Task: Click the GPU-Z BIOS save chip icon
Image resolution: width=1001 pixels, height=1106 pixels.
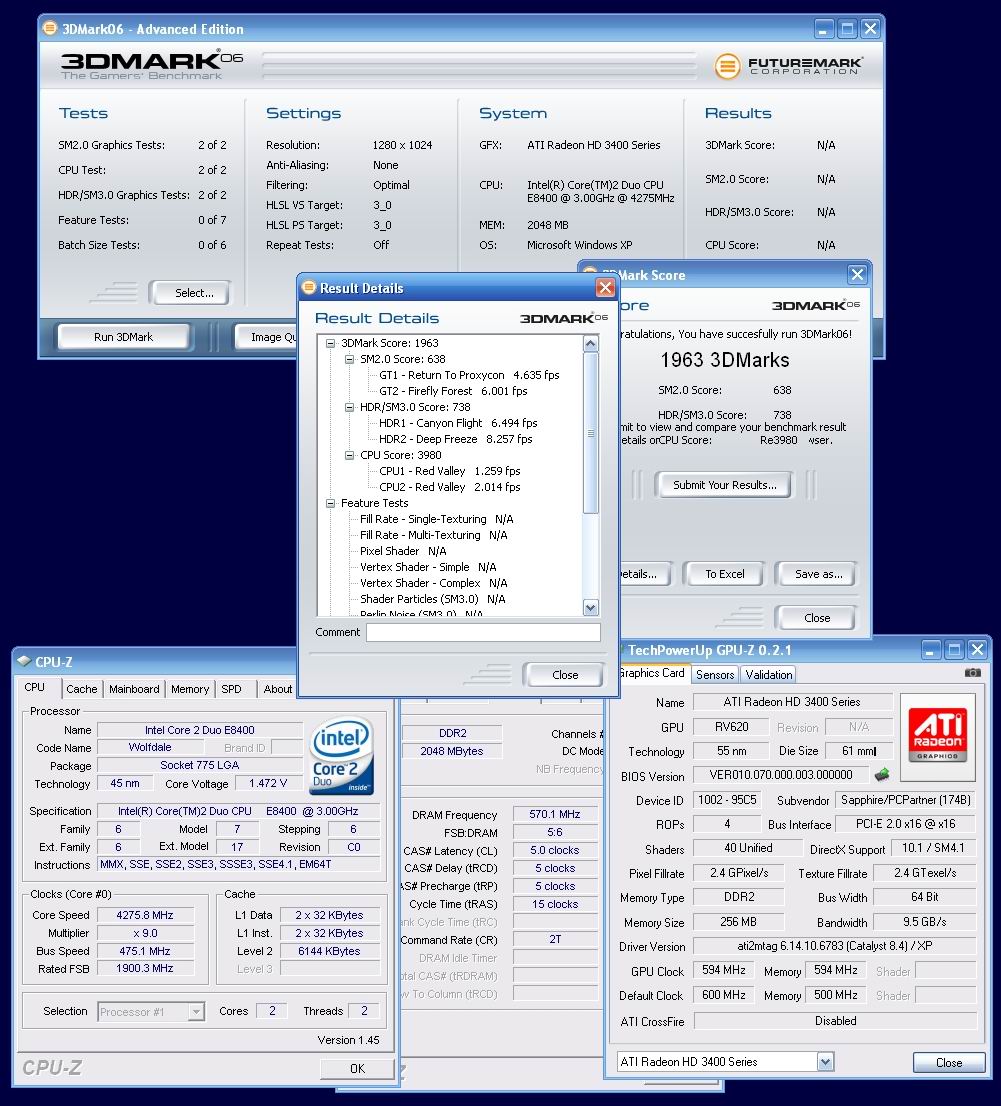Action: coord(882,774)
